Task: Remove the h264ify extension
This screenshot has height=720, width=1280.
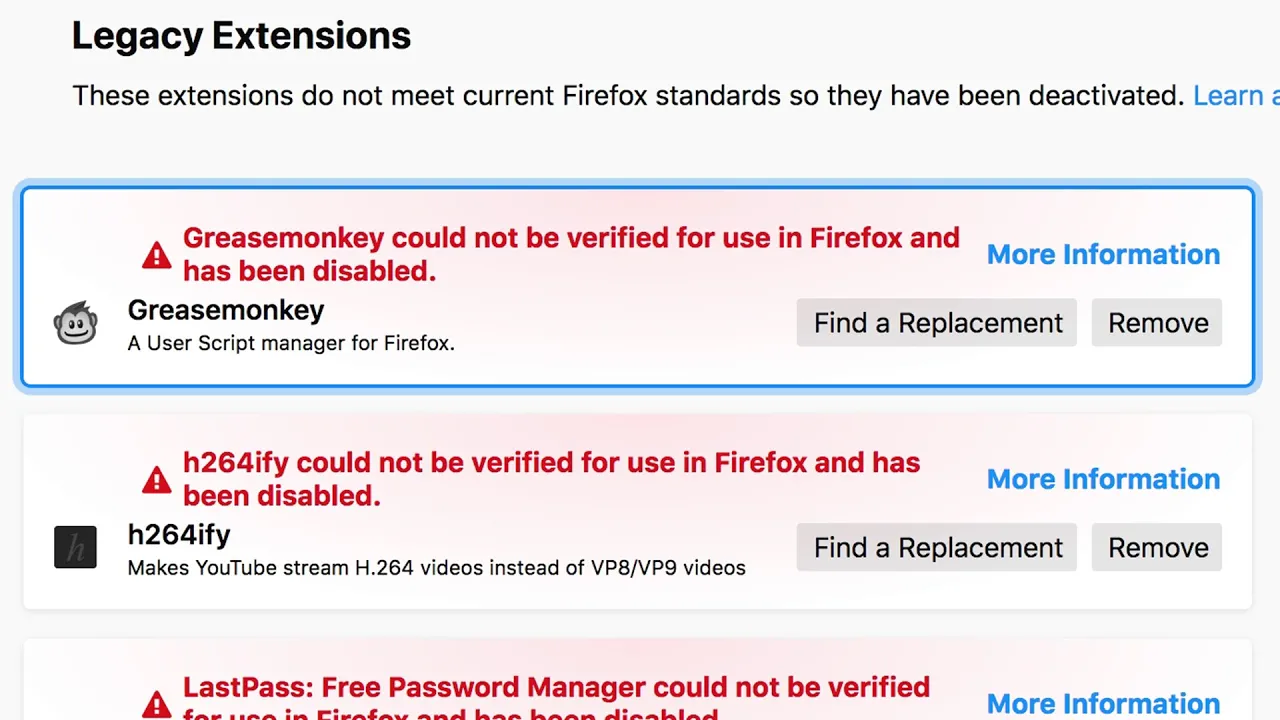Action: (x=1157, y=547)
